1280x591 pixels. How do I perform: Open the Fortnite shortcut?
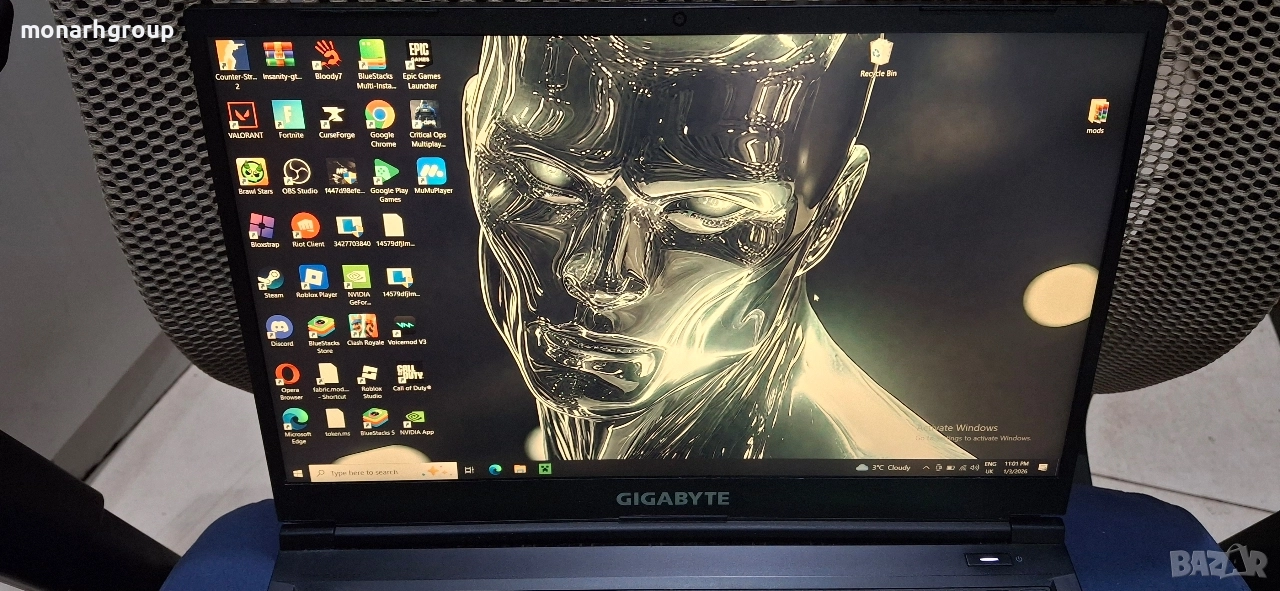point(289,116)
